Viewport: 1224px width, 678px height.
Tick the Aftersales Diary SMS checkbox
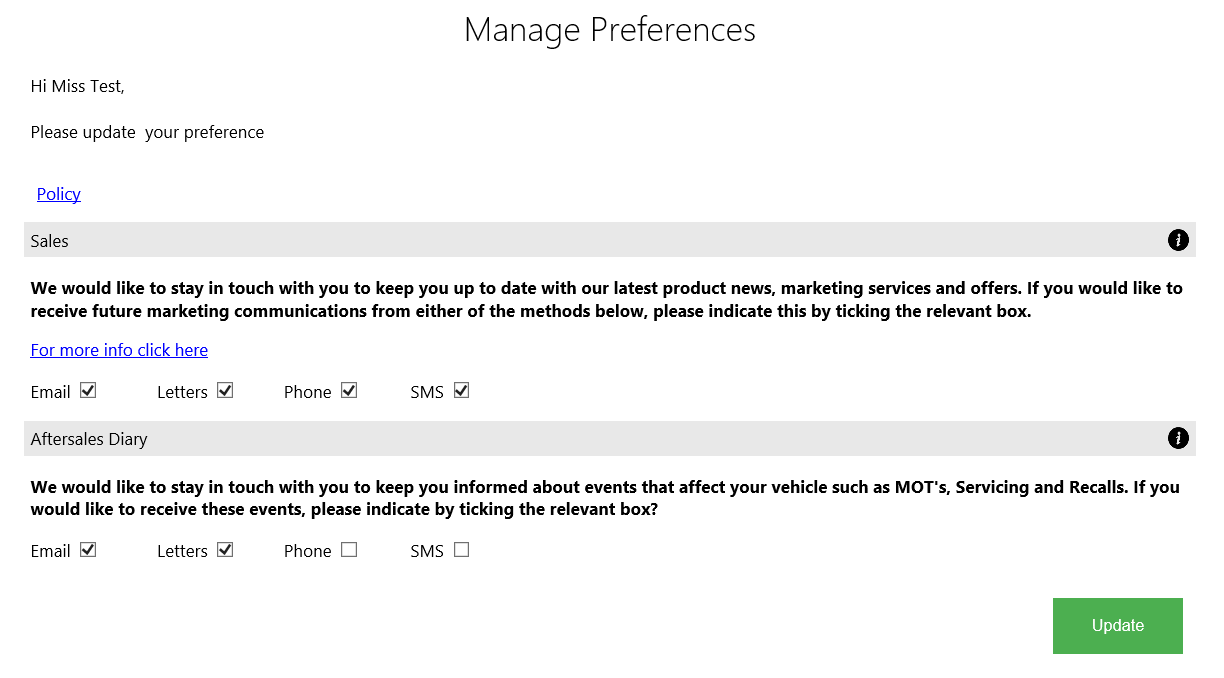click(x=461, y=549)
